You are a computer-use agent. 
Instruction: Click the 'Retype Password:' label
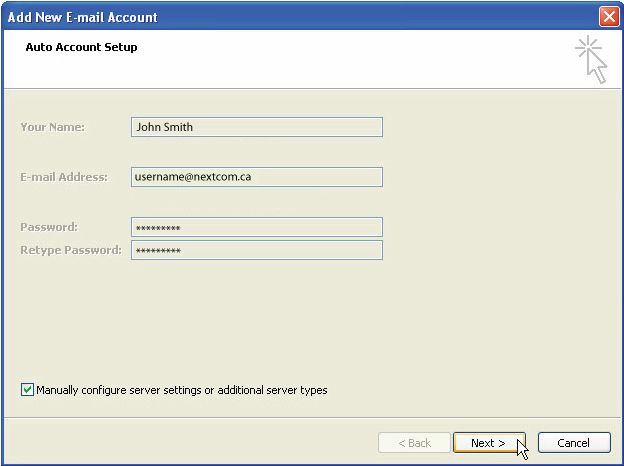(70, 250)
